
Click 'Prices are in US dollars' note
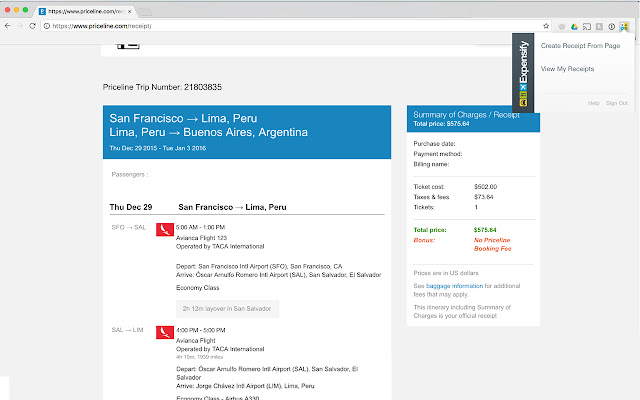pyautogui.click(x=446, y=273)
